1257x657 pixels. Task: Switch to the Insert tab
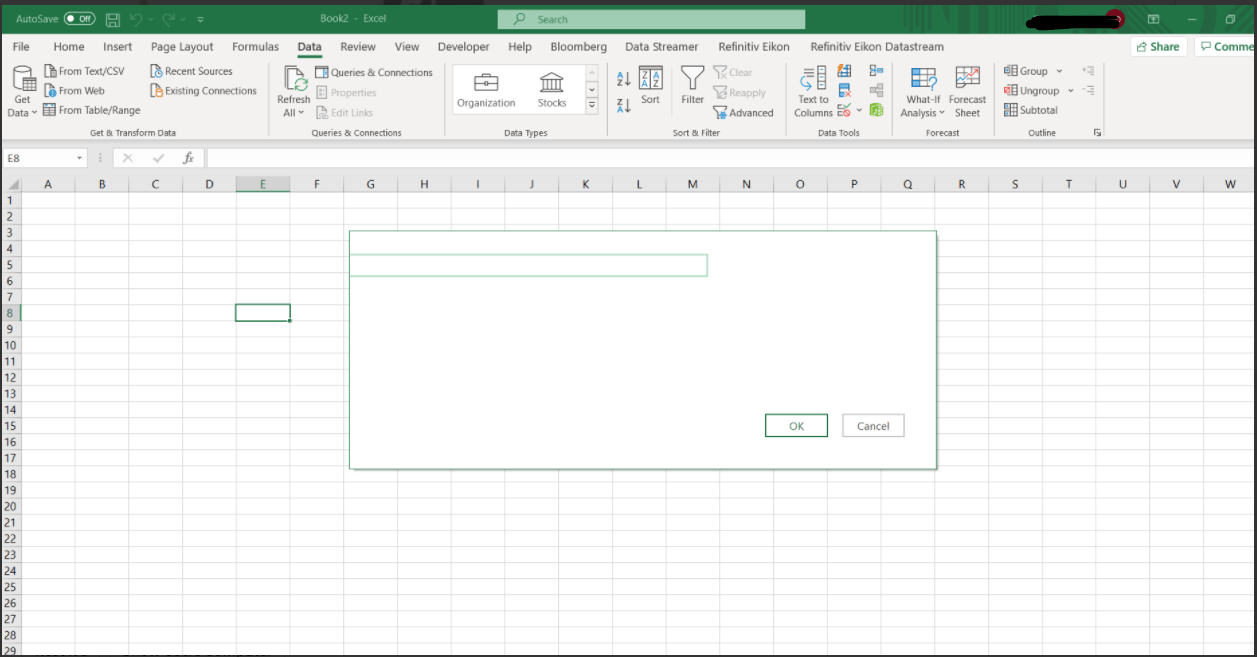coord(118,47)
